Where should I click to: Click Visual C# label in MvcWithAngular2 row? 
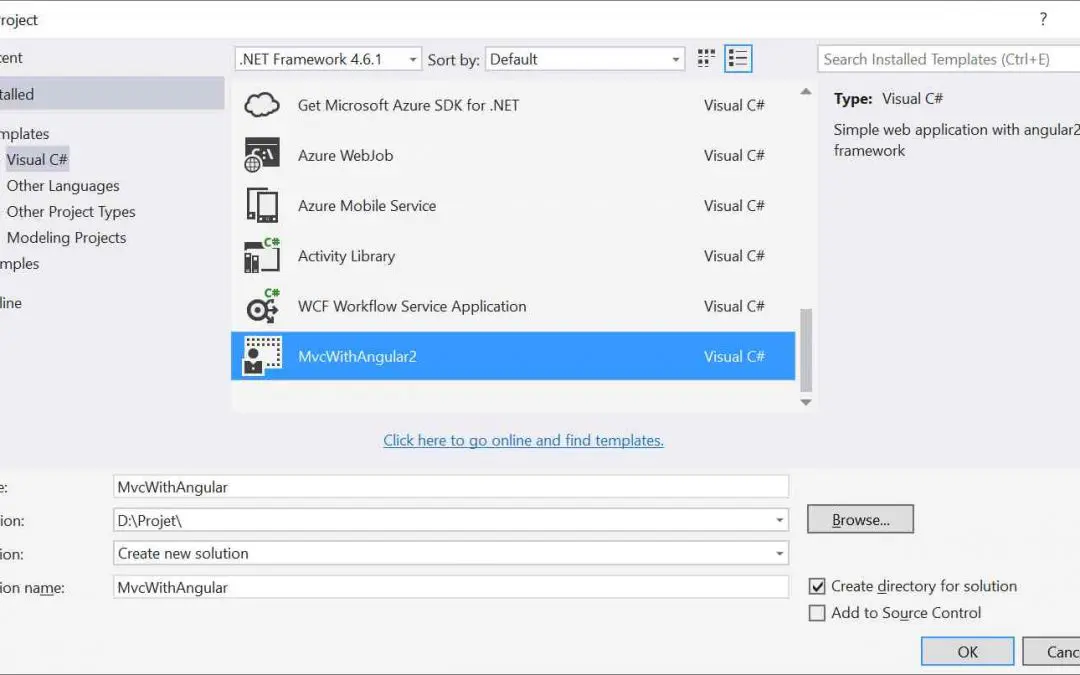pos(734,357)
